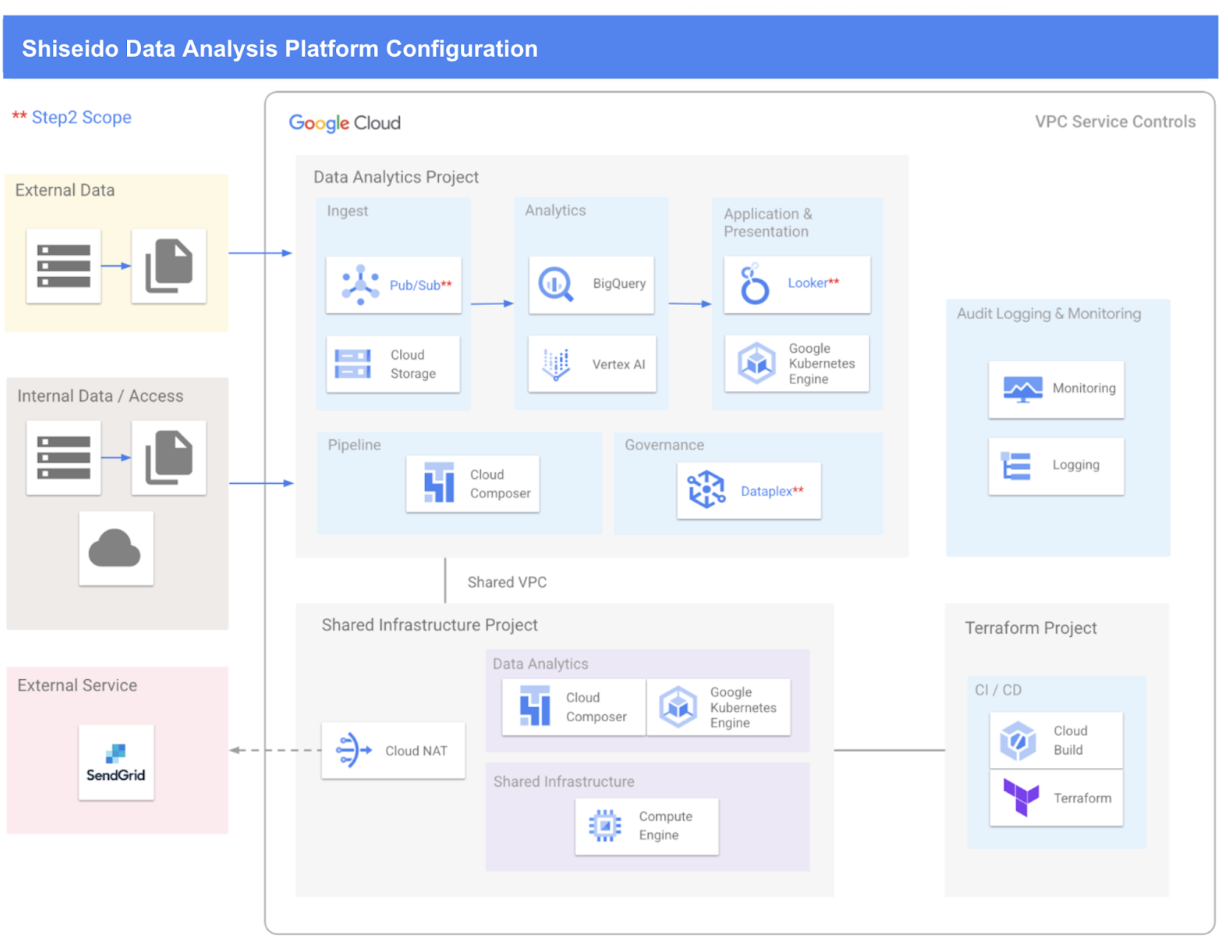Select the Vertex AI icon

click(556, 364)
